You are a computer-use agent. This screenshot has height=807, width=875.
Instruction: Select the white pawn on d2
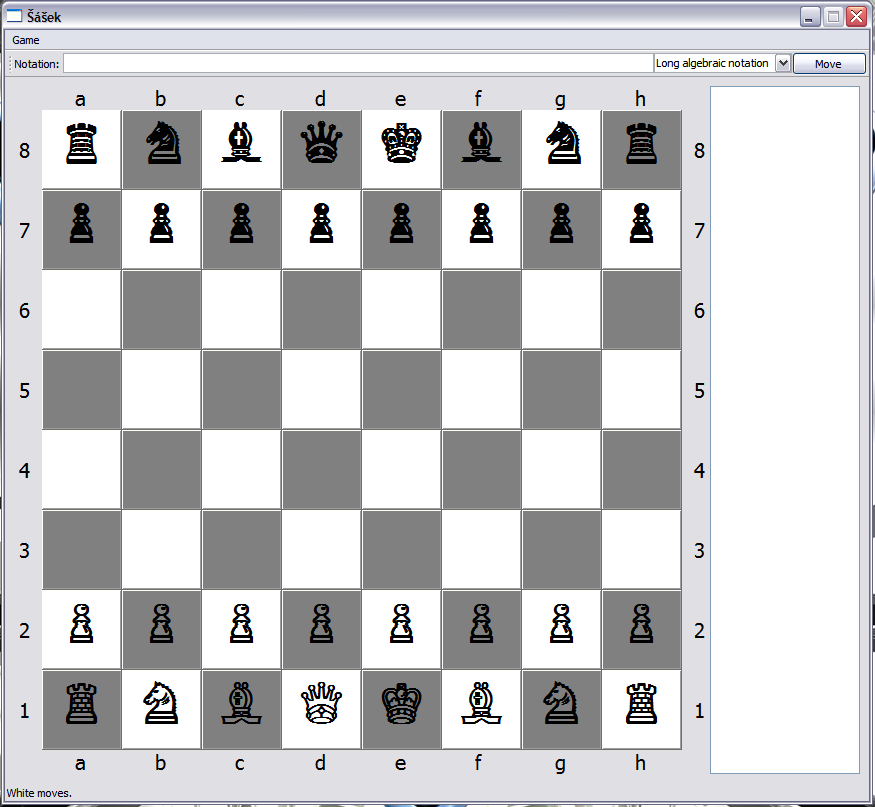click(321, 623)
